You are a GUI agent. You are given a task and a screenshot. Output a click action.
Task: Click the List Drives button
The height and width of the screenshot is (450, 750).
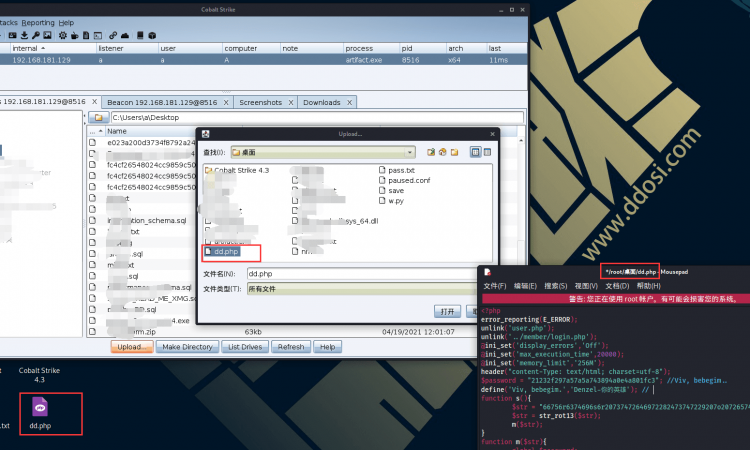(x=245, y=347)
